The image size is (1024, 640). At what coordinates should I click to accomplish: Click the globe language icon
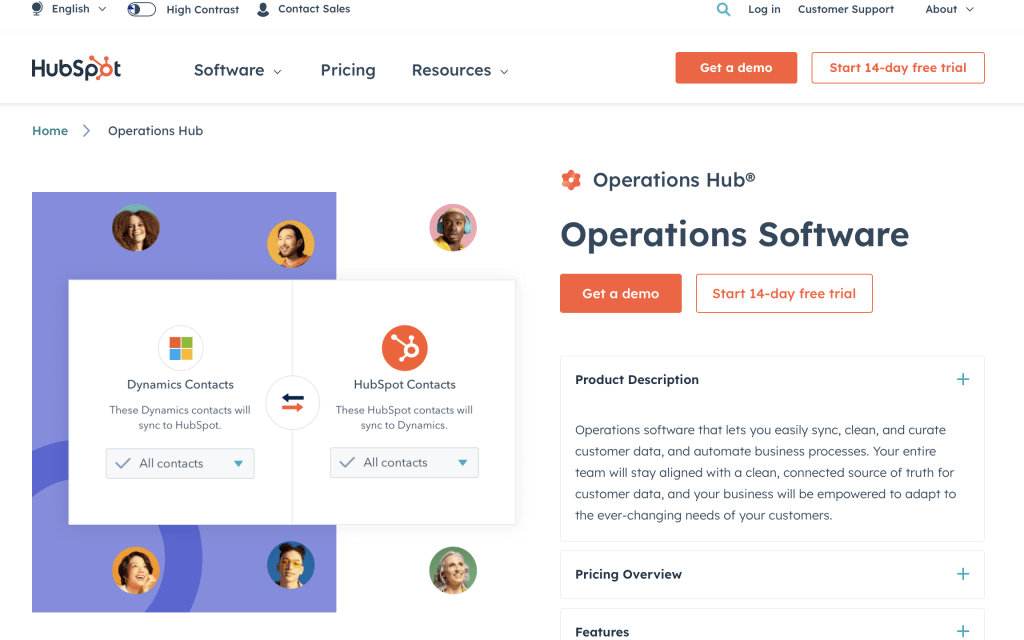37,8
